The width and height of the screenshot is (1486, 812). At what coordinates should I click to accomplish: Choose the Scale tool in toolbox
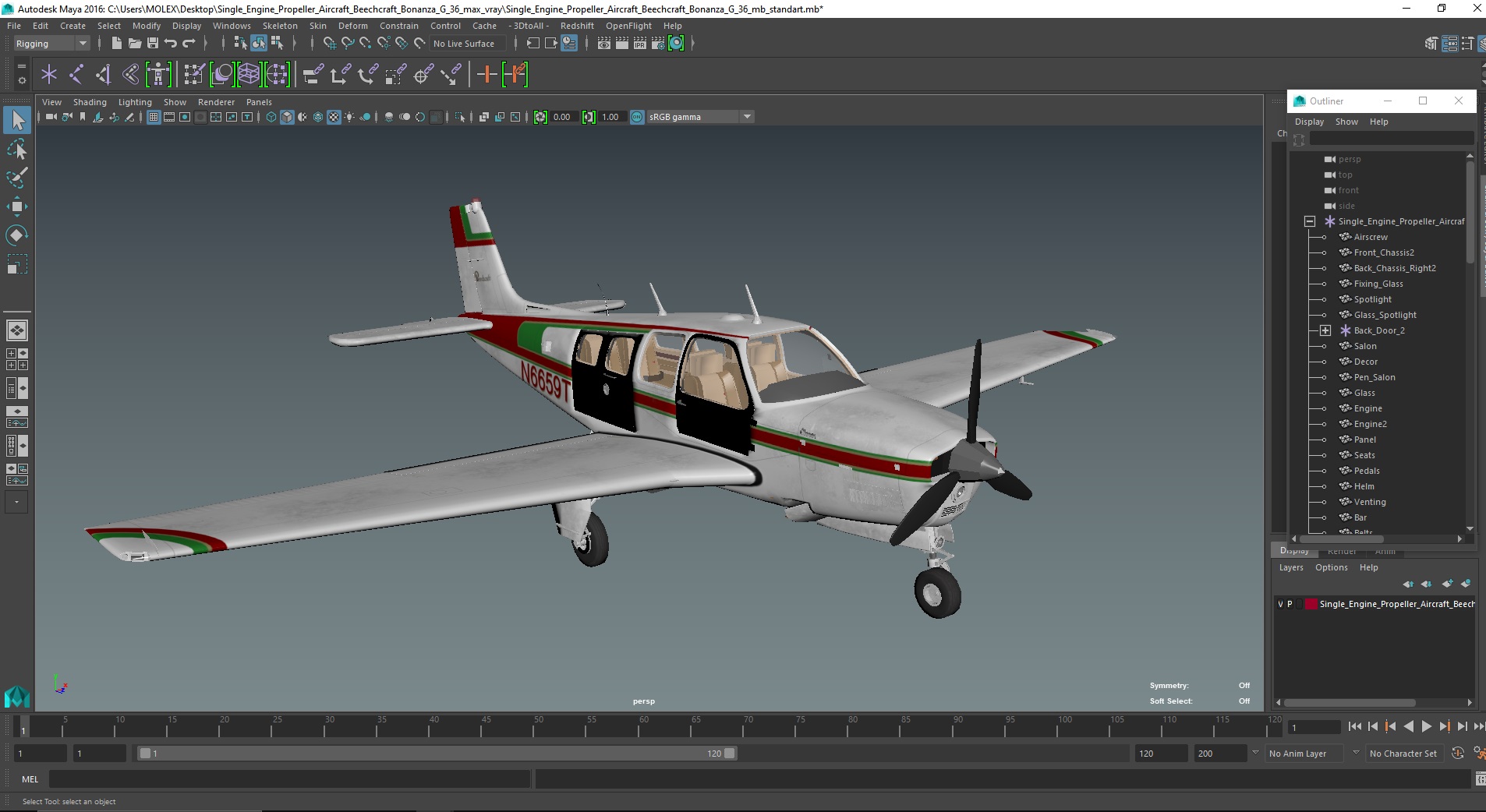tap(17, 265)
